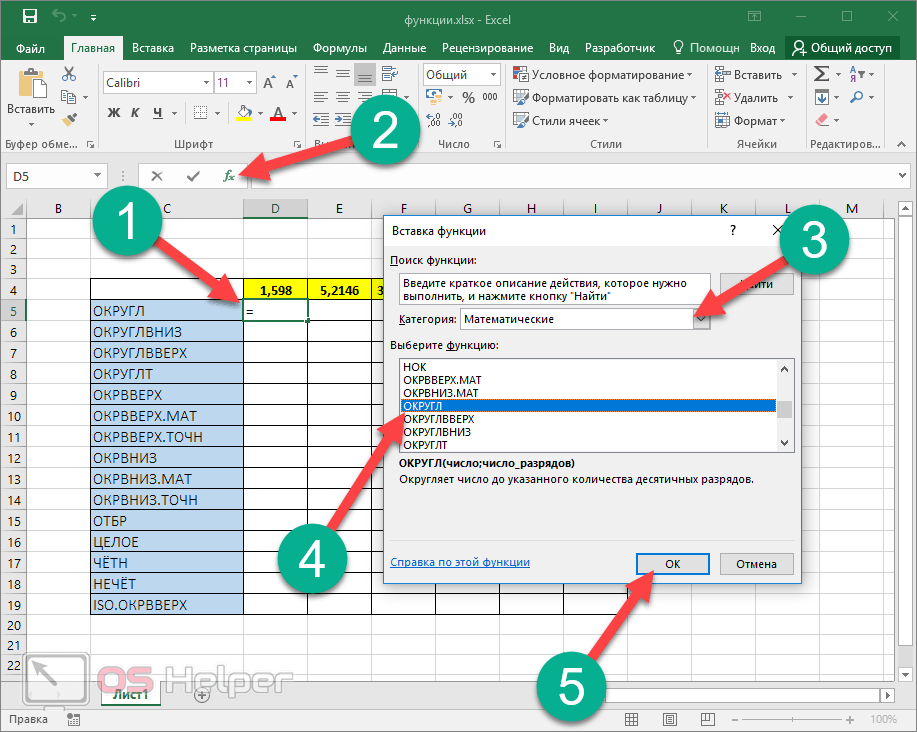Open Find and Select magnifier
The image size is (917, 732).
857,97
